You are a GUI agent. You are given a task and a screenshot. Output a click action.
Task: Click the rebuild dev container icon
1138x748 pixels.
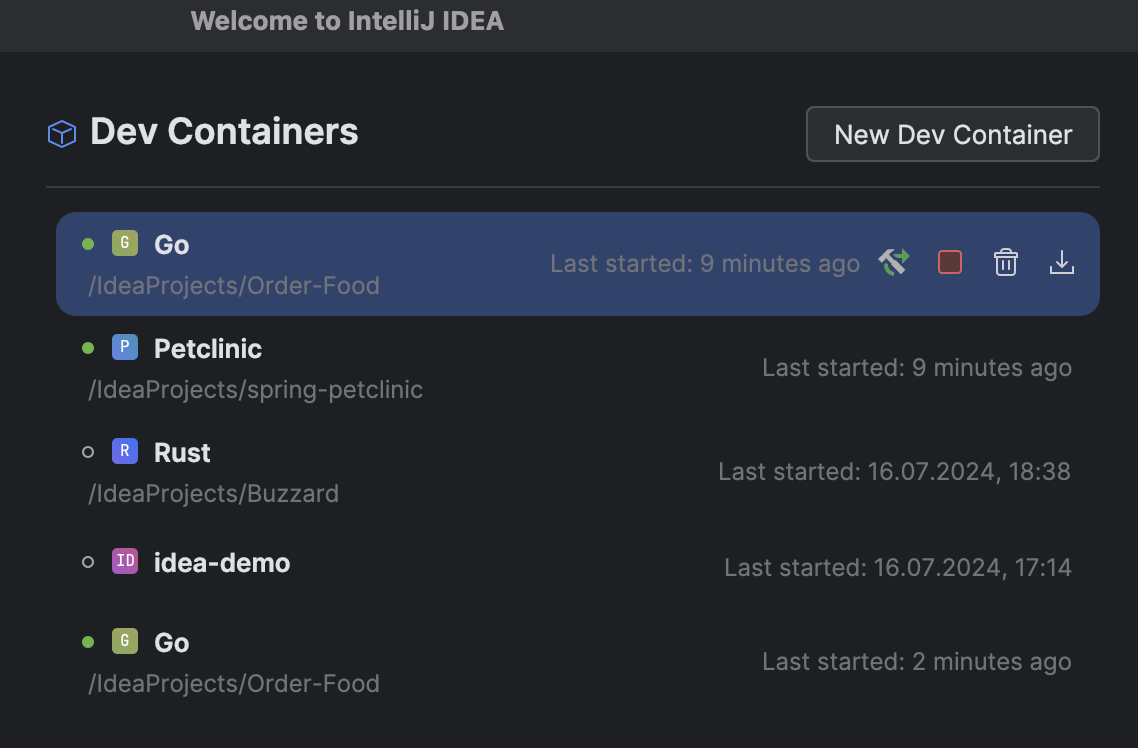893,262
